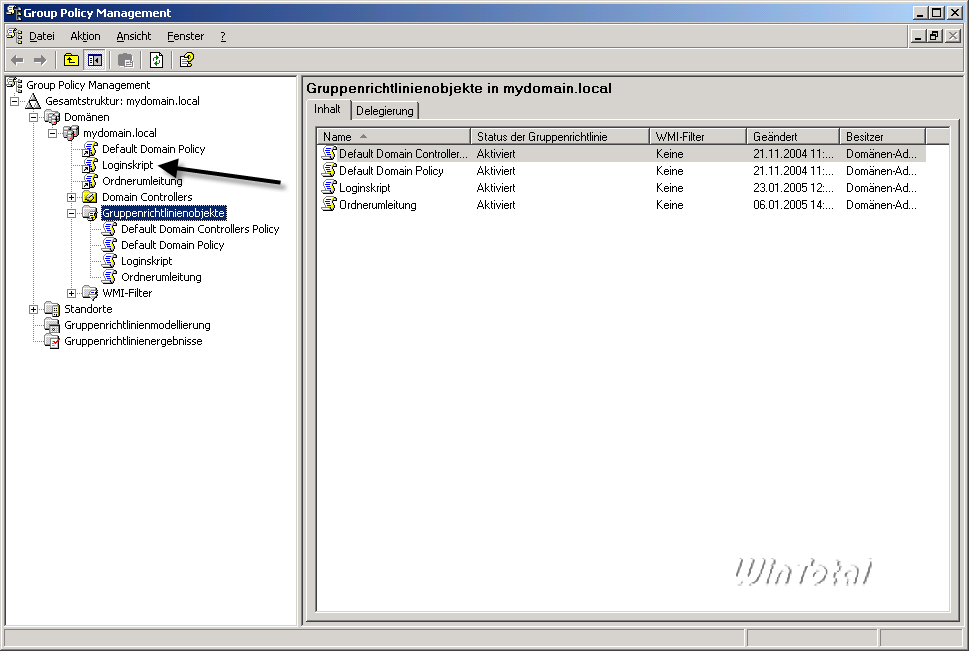Sort by the Besitzer column header
Viewport: 969px width, 651px height.
coord(882,137)
